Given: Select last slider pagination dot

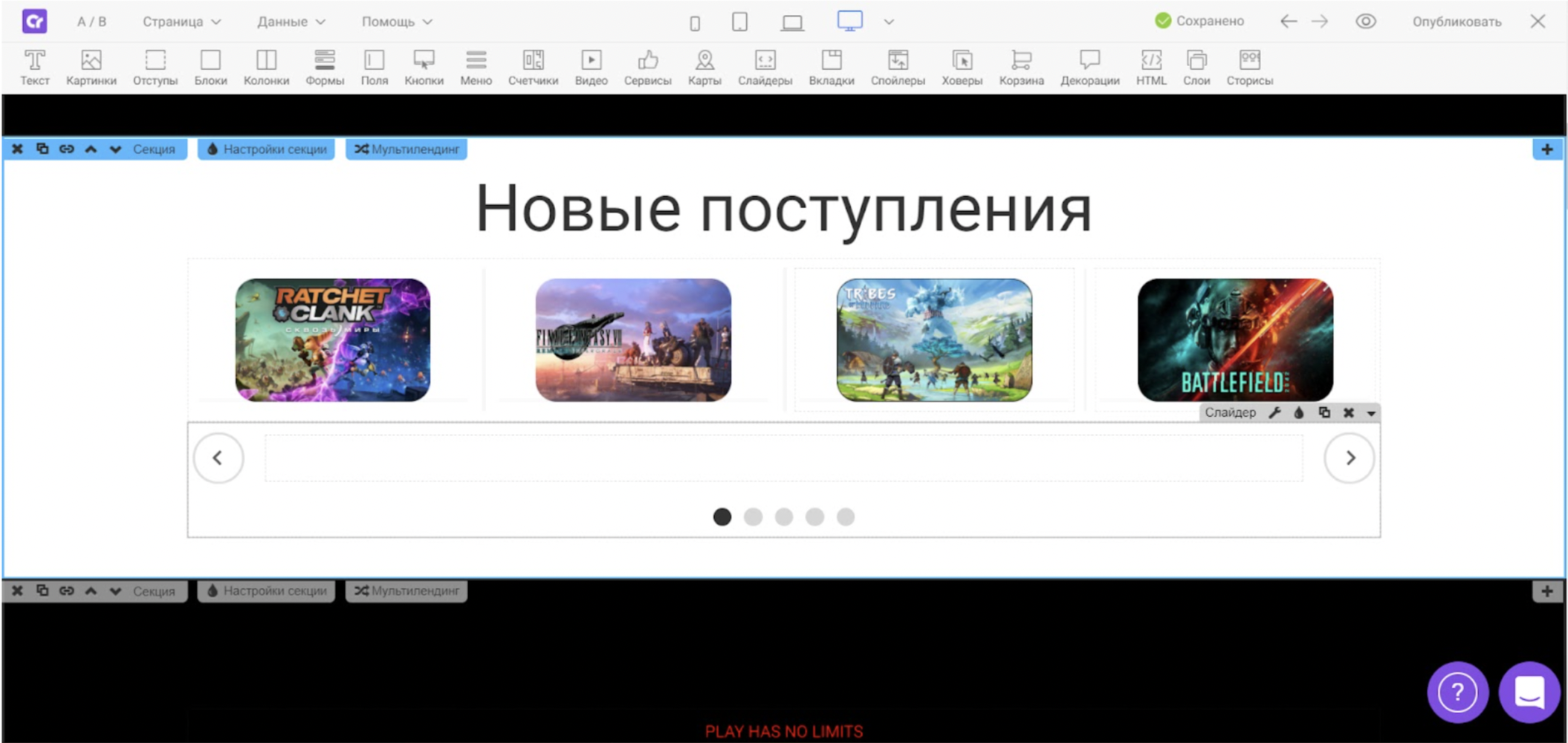Looking at the screenshot, I should point(846,516).
